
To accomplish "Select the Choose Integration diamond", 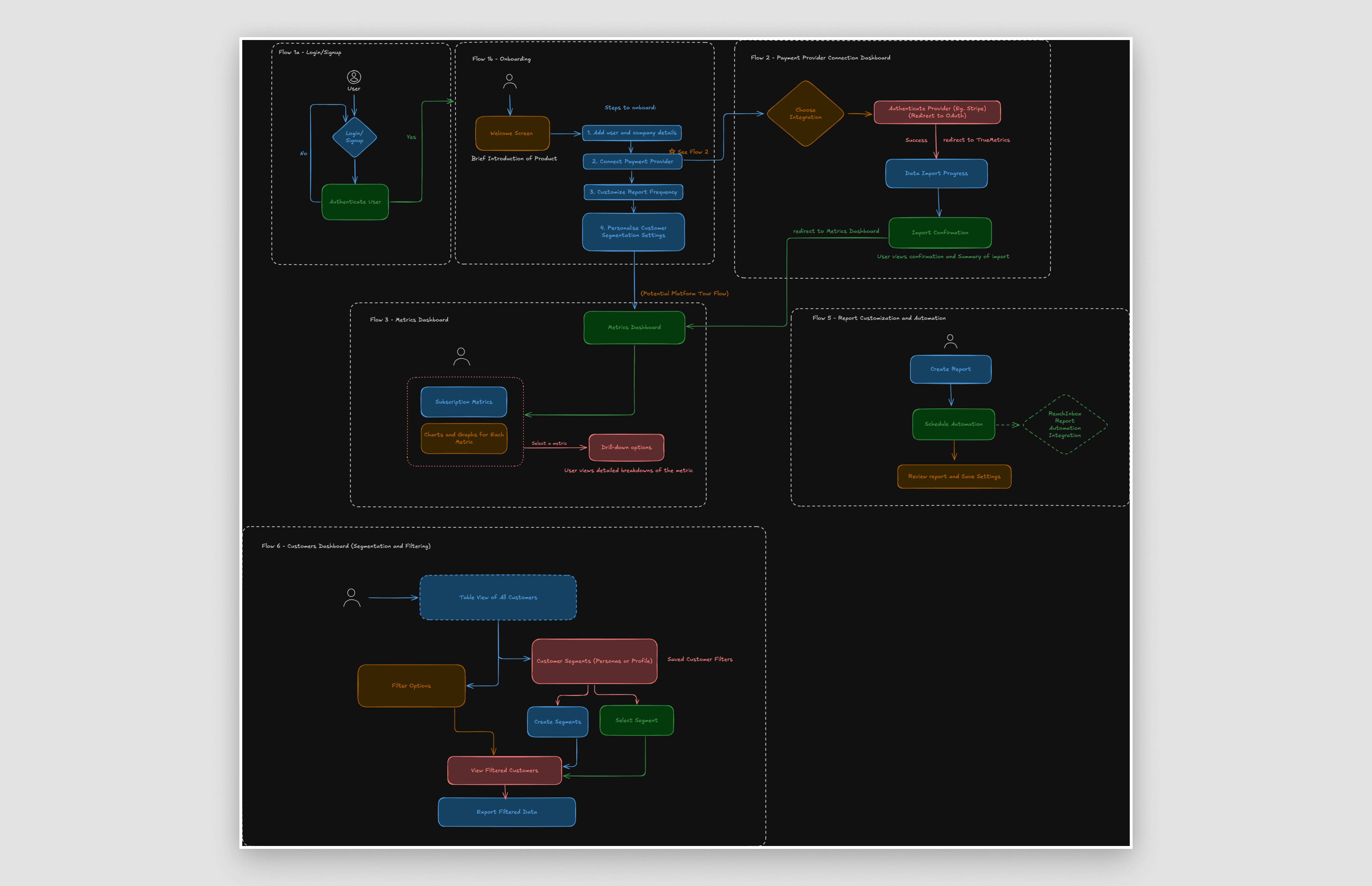I will point(805,113).
